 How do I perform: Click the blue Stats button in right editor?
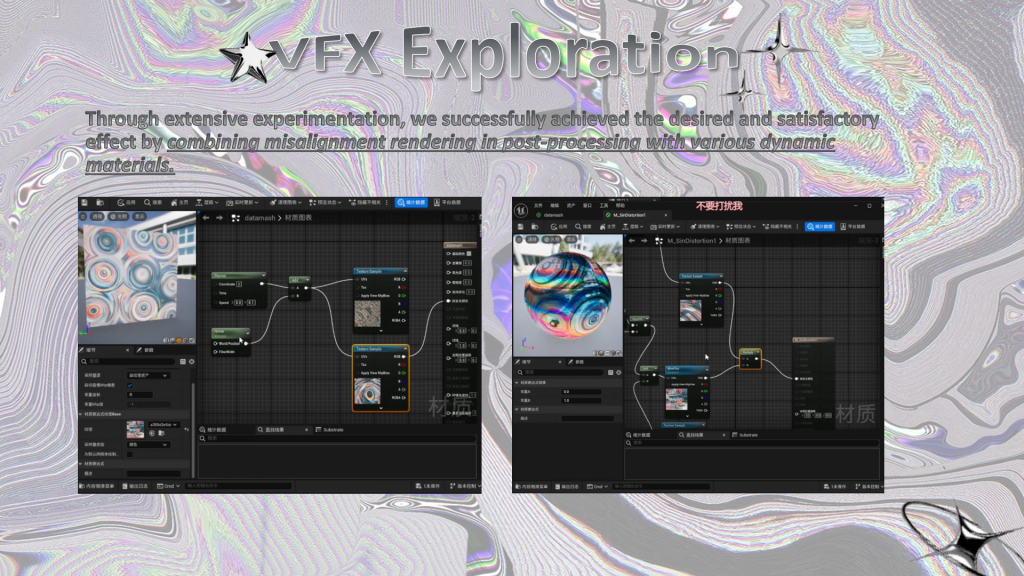[820, 227]
